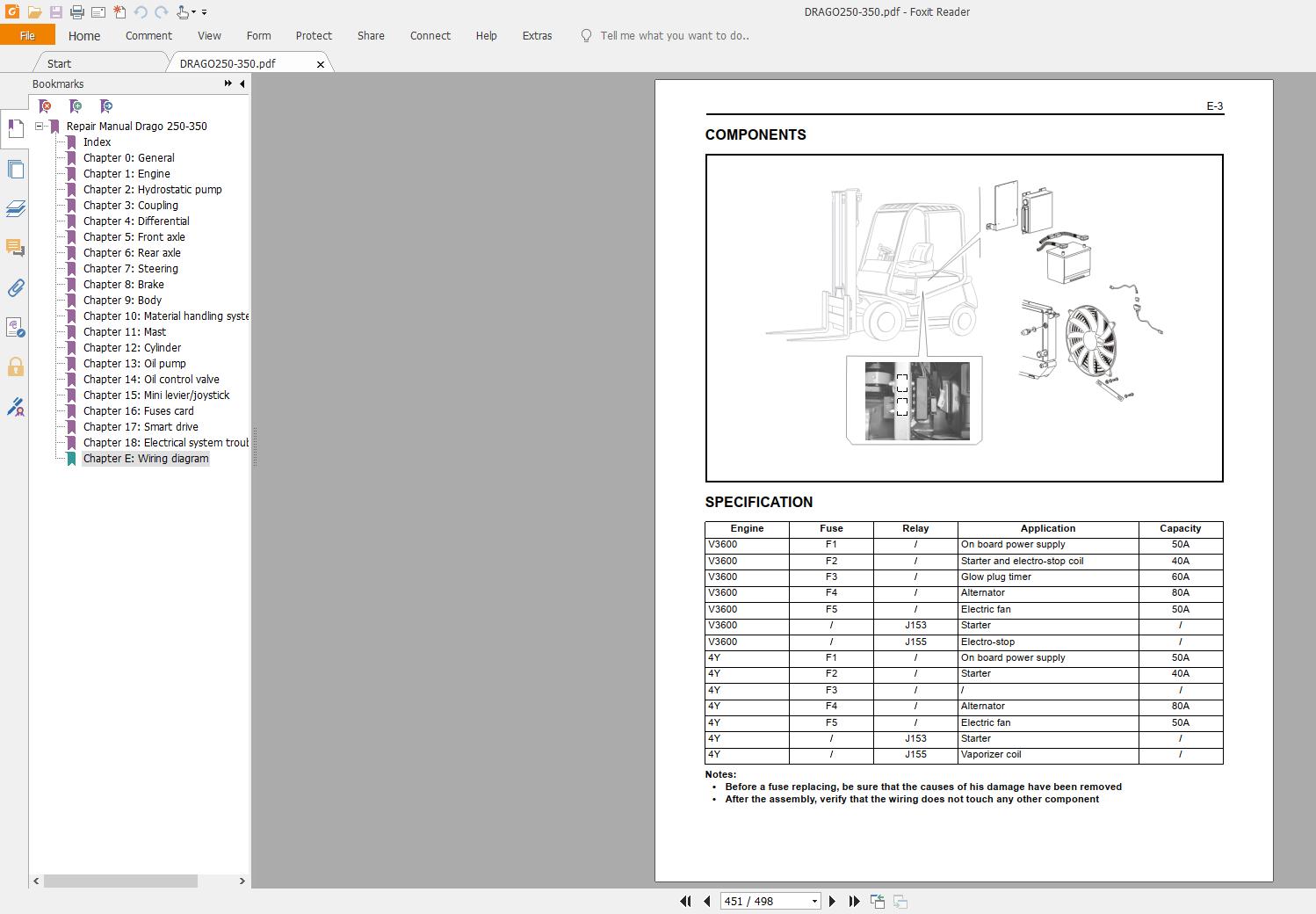Go to the previous page
This screenshot has width=1316, height=914.
pos(706,901)
